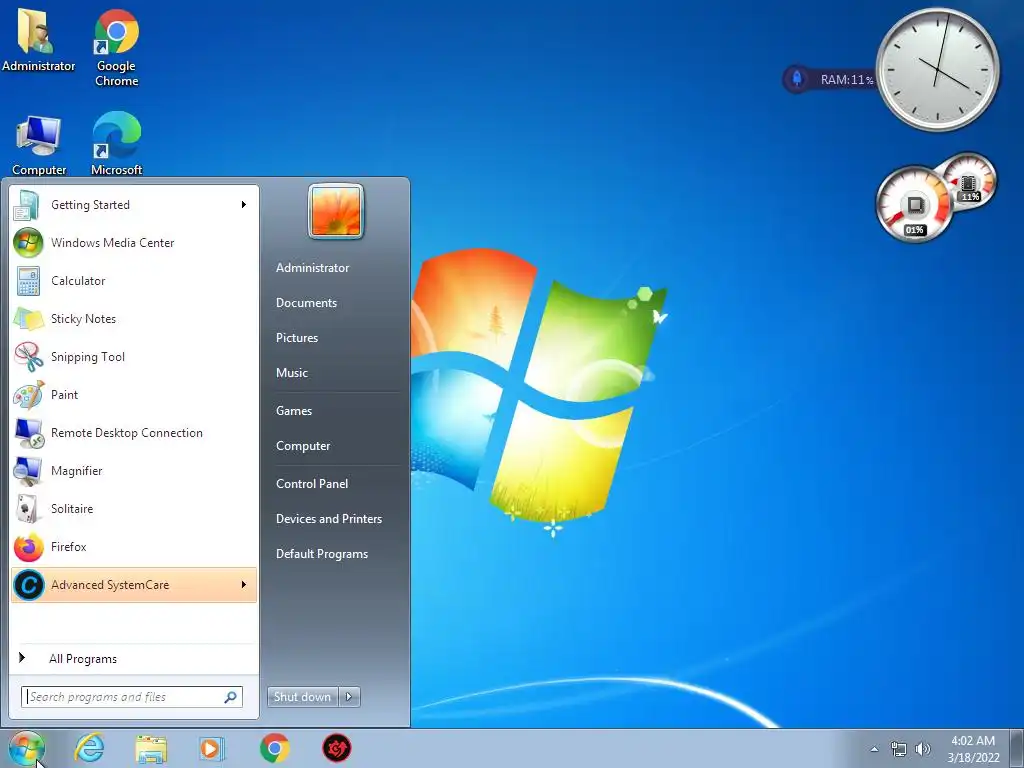Open the Advanced SystemCare icon
This screenshot has width=1024, height=768.
point(29,584)
